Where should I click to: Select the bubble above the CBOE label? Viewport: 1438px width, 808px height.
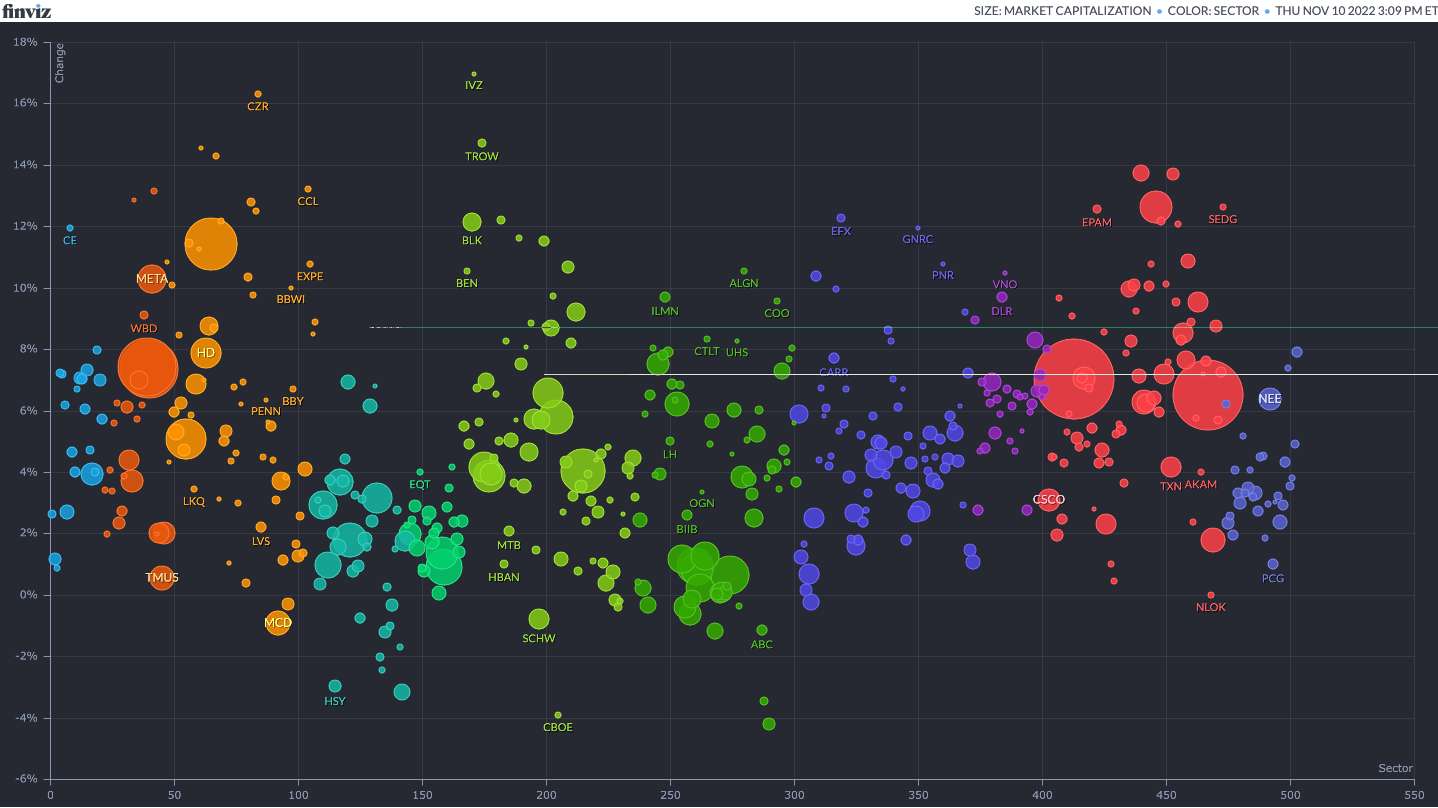click(x=558, y=715)
